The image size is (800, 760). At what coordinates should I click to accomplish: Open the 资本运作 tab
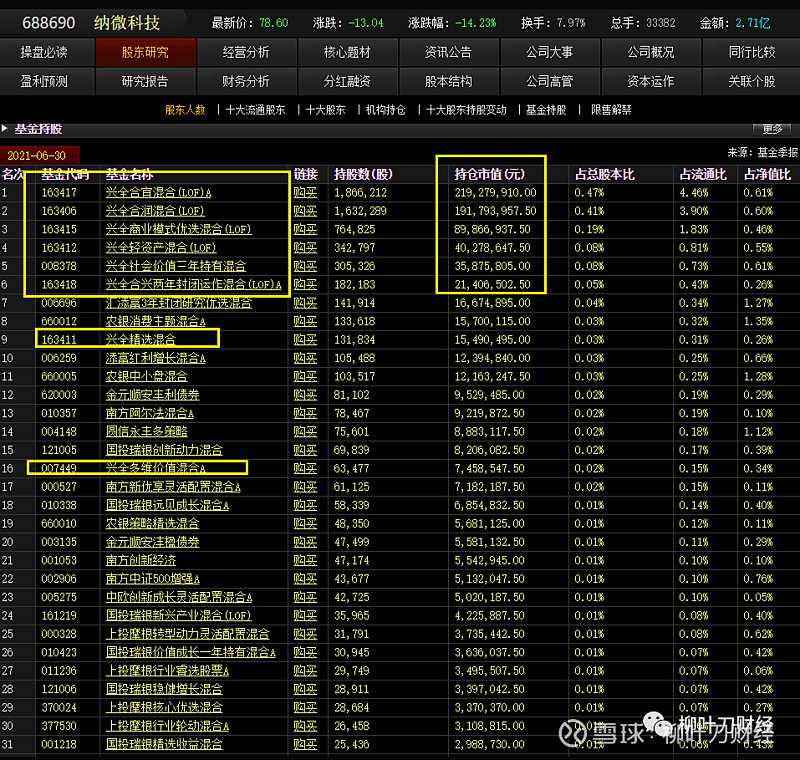651,82
